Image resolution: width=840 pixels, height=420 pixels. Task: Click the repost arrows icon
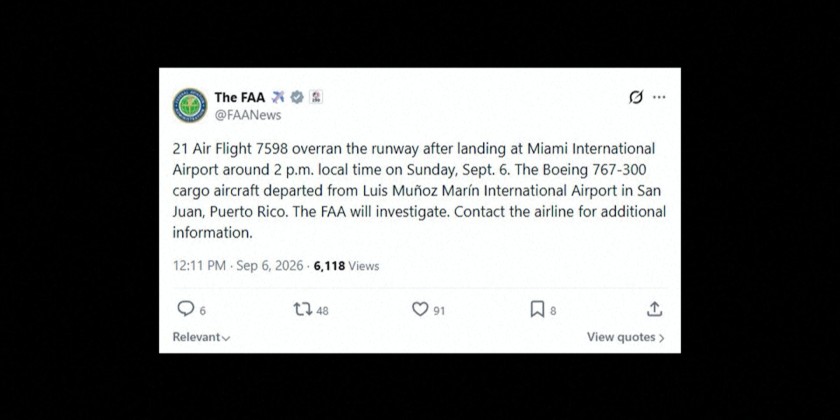[x=303, y=309]
